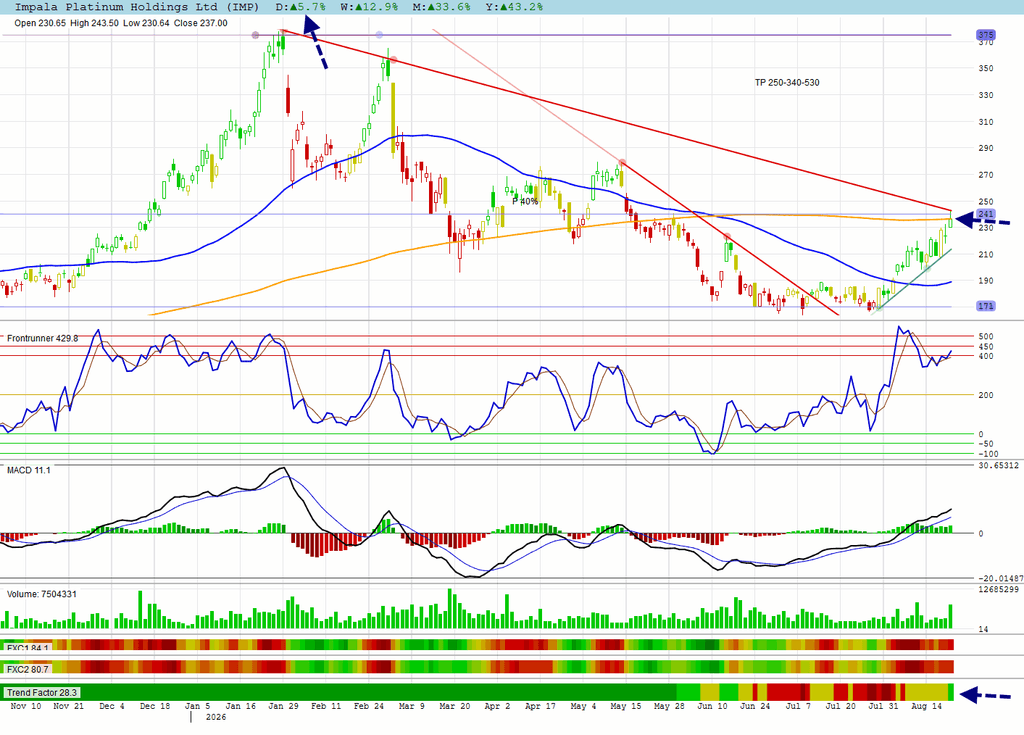1024x735 pixels.
Task: Click the Frontrunner 429.8 indicator label
Action: coord(42,338)
